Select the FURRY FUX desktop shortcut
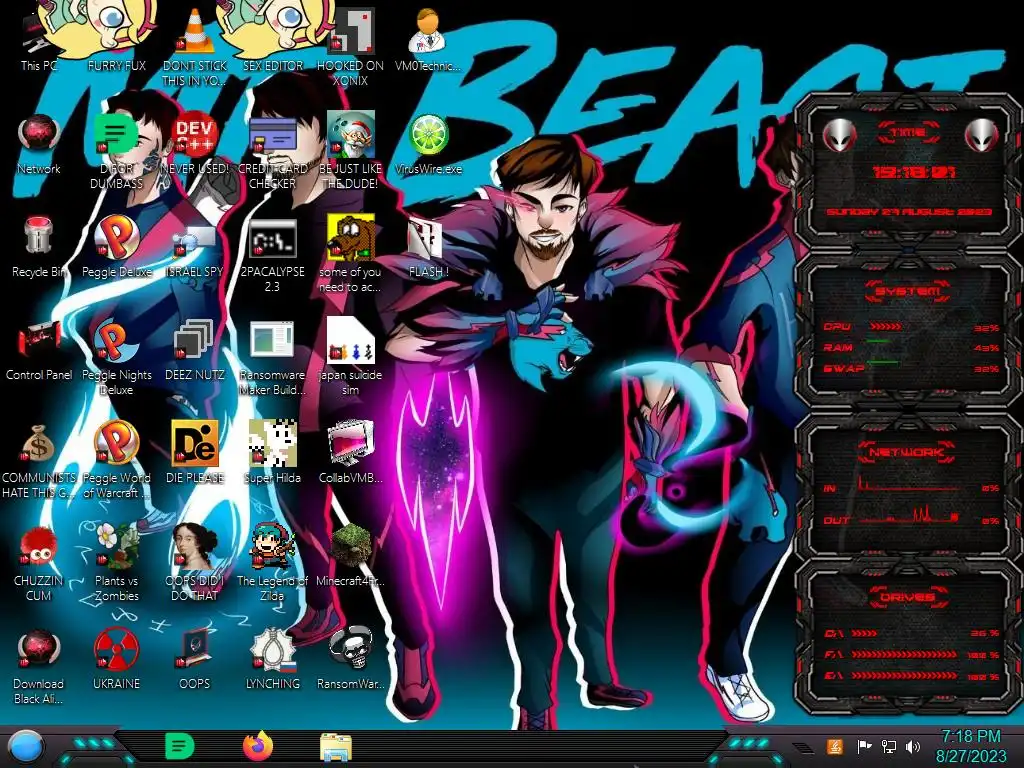1024x768 pixels. click(x=116, y=39)
